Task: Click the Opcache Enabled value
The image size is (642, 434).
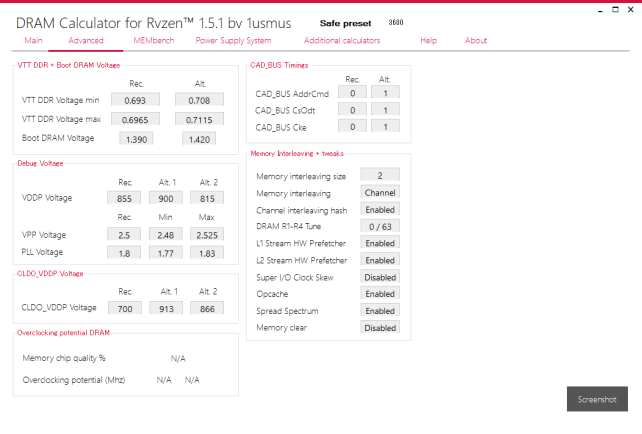Action: coord(380,293)
